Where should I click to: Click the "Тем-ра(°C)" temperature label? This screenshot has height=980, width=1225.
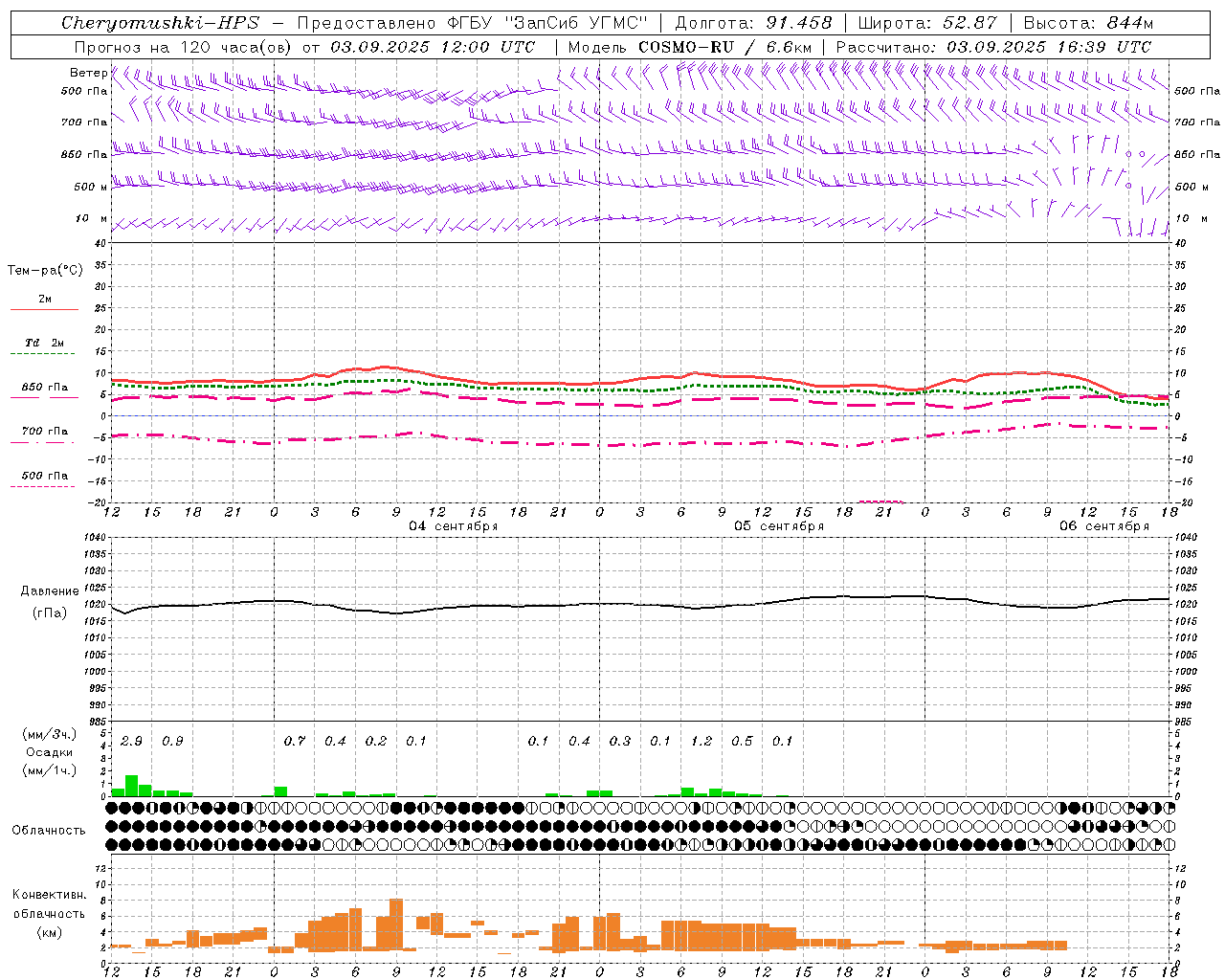[x=45, y=271]
